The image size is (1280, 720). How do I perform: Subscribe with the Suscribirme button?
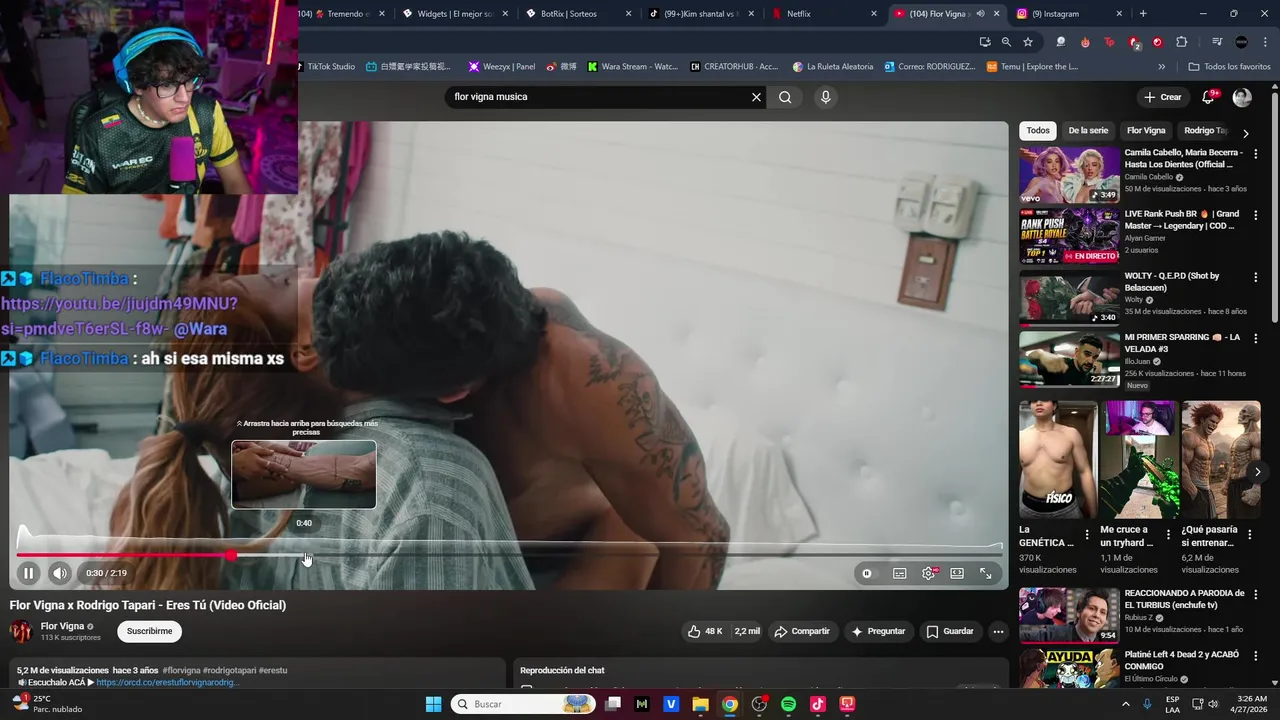click(149, 631)
